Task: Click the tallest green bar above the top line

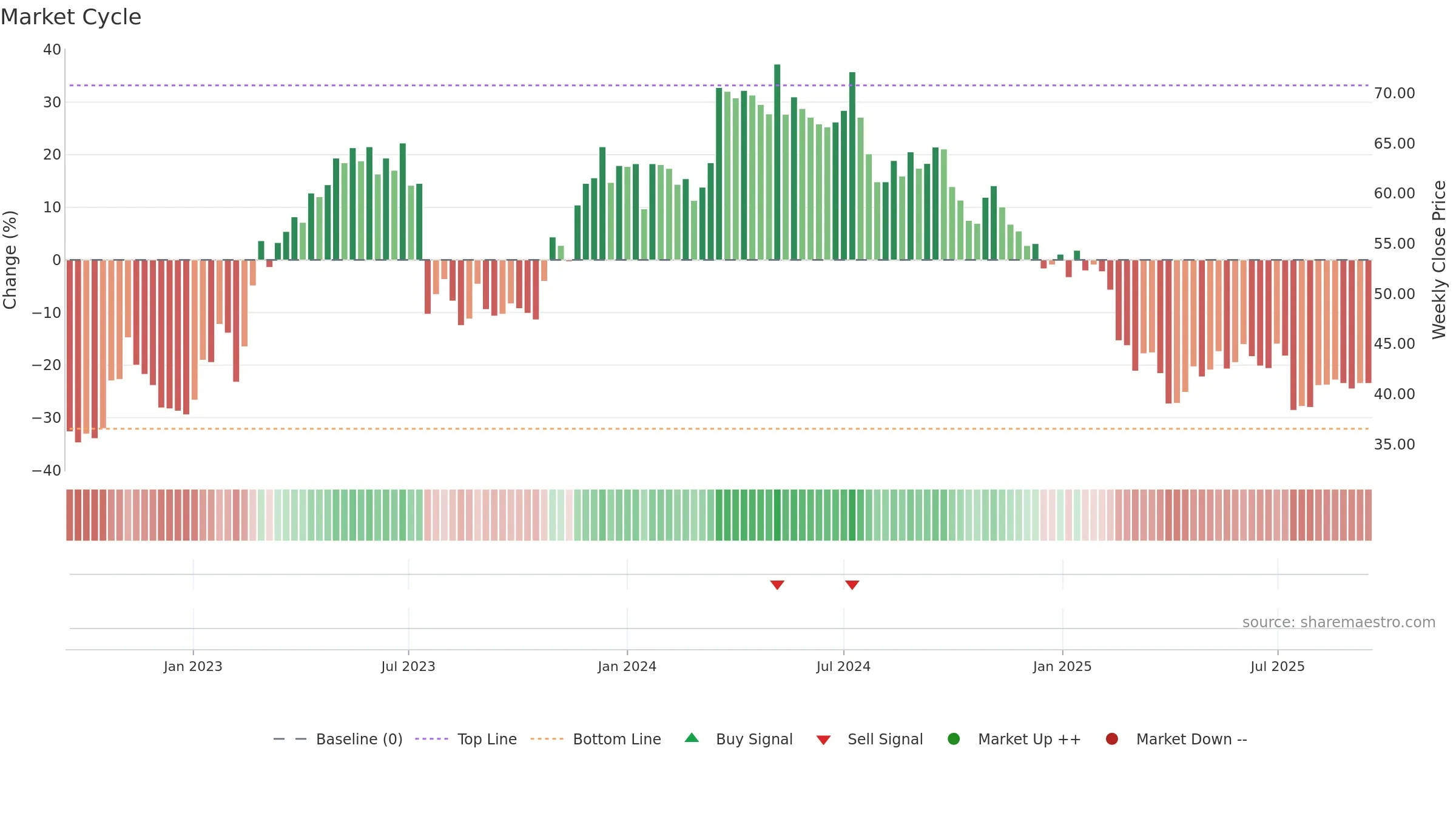Action: coord(777,162)
